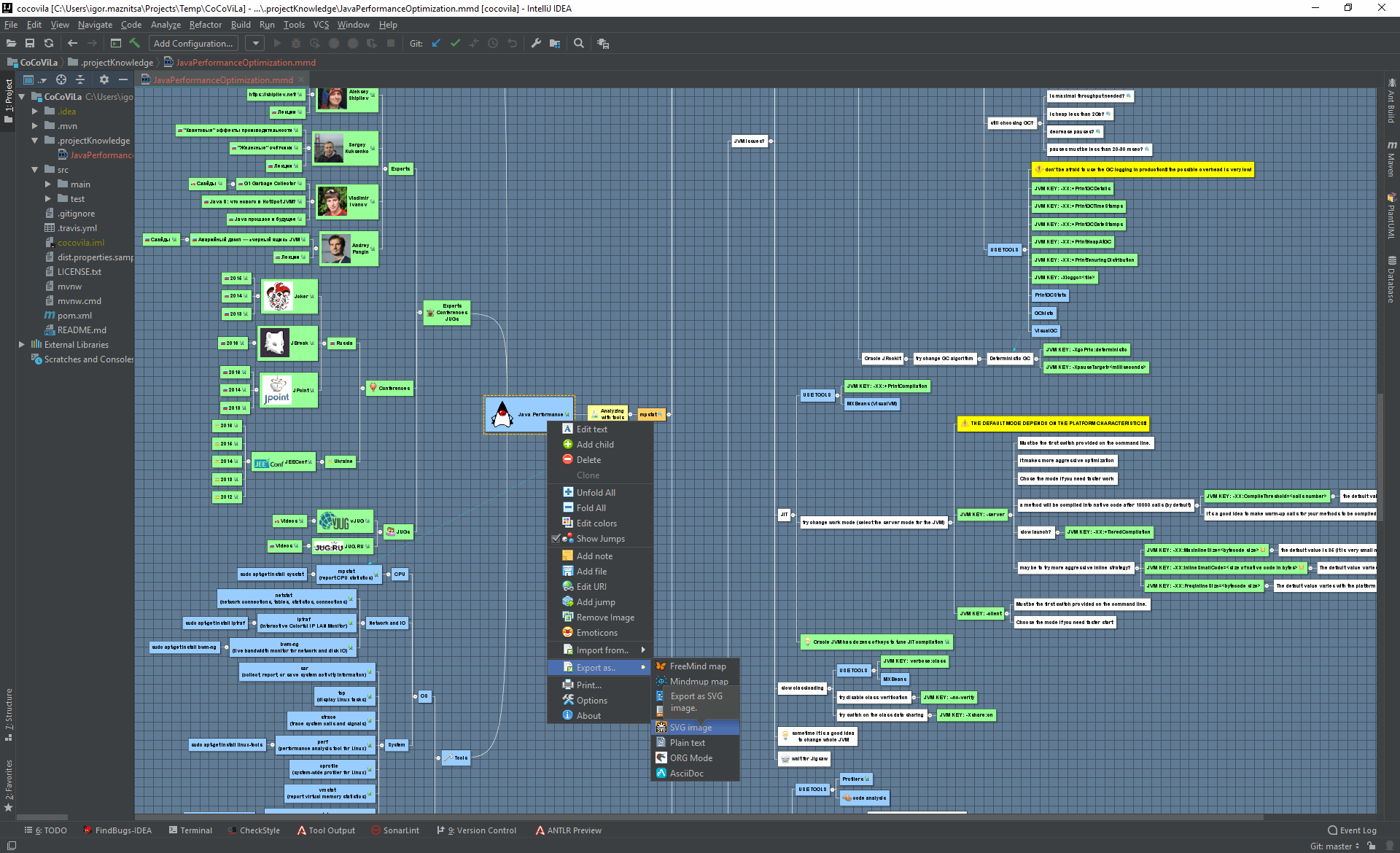Toggle the Show Jumps checkbox menu item
Viewport: 1400px width, 853px height.
tap(600, 539)
